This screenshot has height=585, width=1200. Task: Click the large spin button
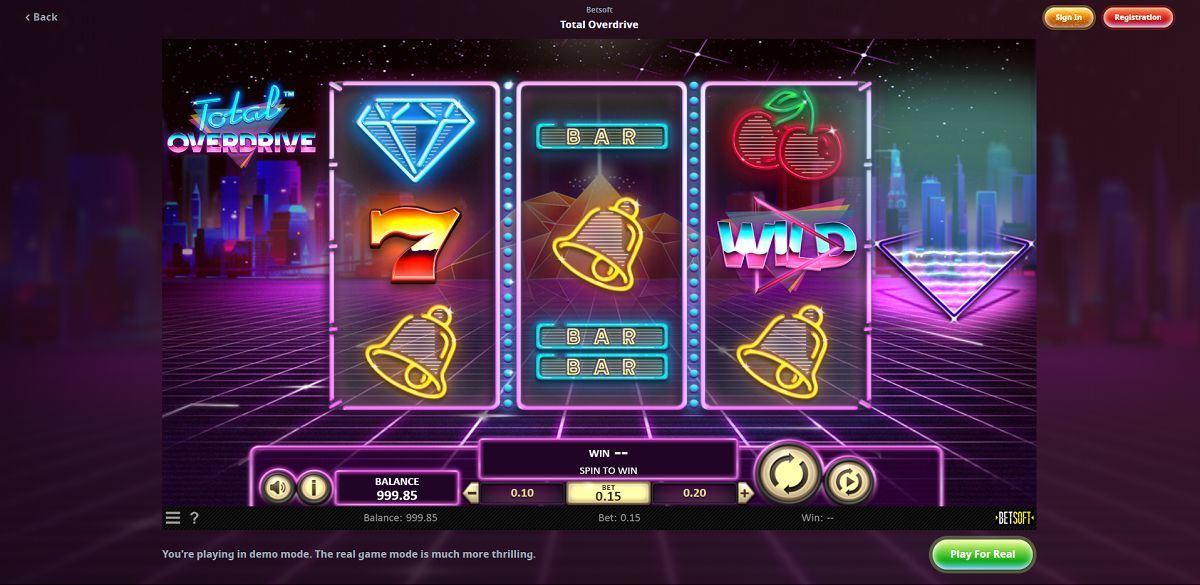click(788, 473)
